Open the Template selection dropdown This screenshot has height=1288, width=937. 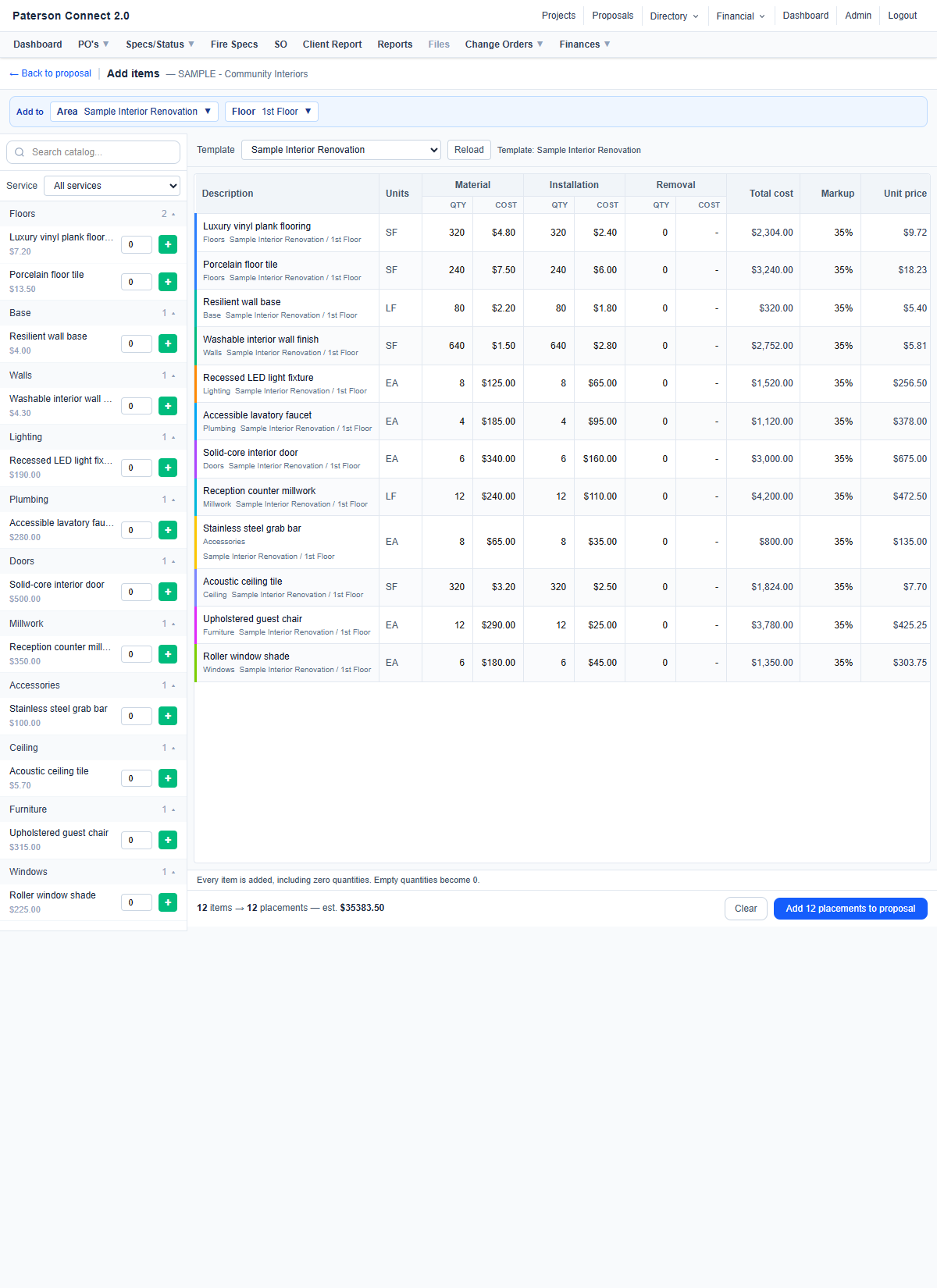pyautogui.click(x=341, y=150)
